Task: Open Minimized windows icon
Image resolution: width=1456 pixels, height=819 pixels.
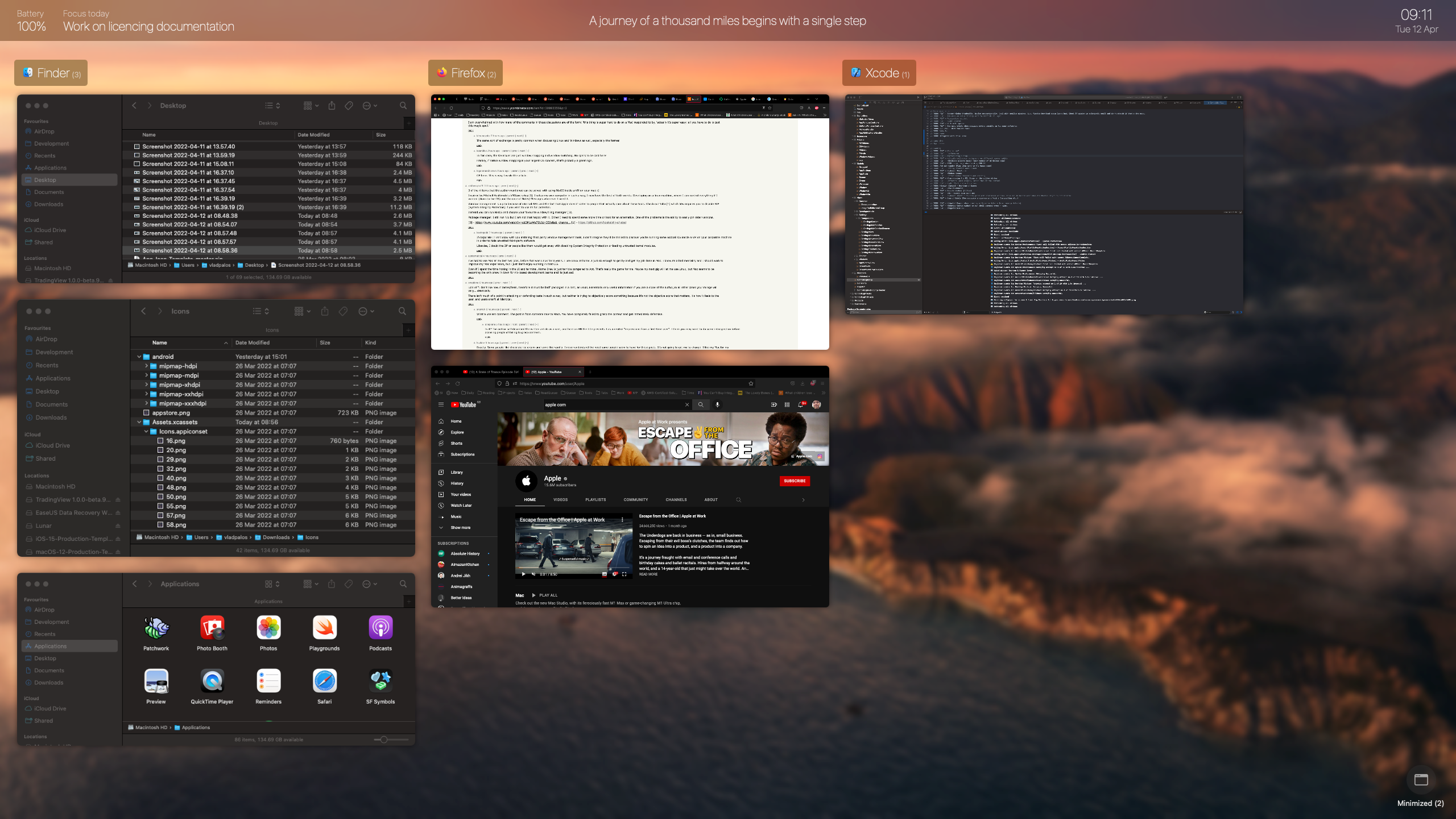Action: point(1421,780)
